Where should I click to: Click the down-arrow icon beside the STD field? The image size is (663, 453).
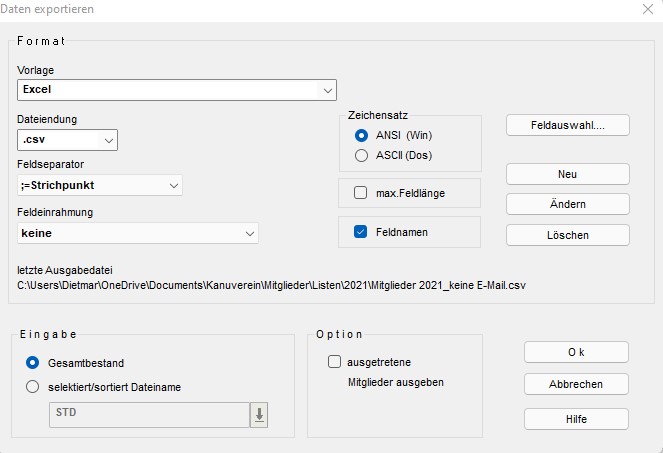(x=259, y=416)
